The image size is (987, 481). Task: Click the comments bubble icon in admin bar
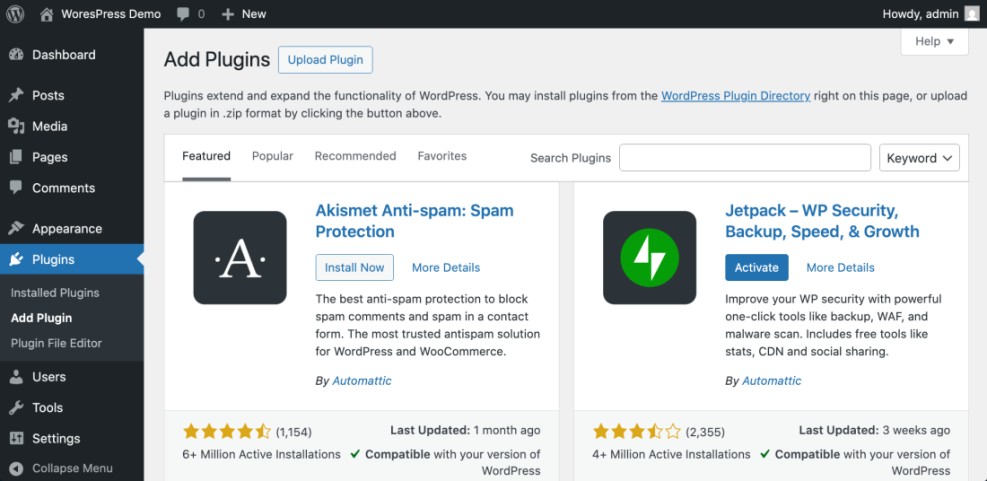pyautogui.click(x=182, y=14)
